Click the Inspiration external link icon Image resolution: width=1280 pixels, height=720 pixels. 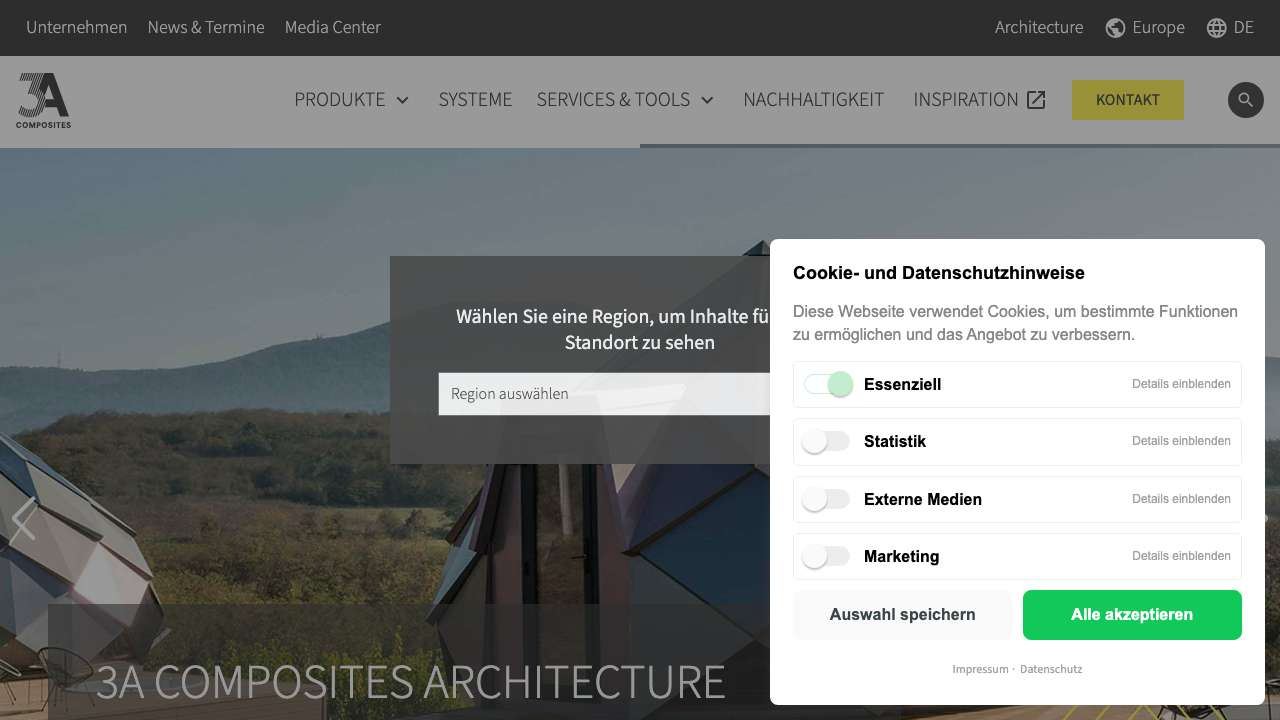(x=1036, y=100)
